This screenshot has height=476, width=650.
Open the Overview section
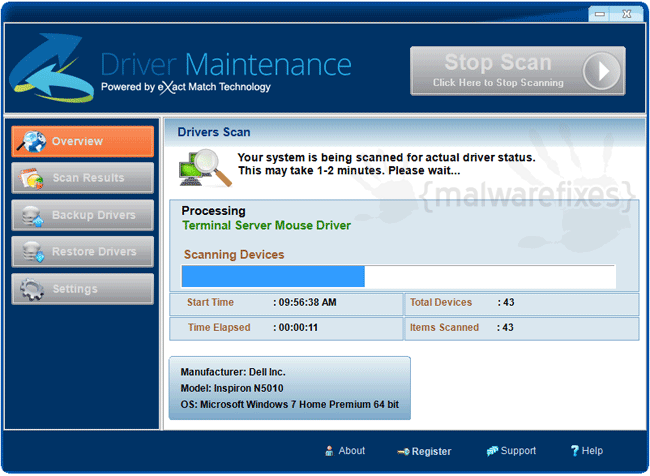point(82,141)
